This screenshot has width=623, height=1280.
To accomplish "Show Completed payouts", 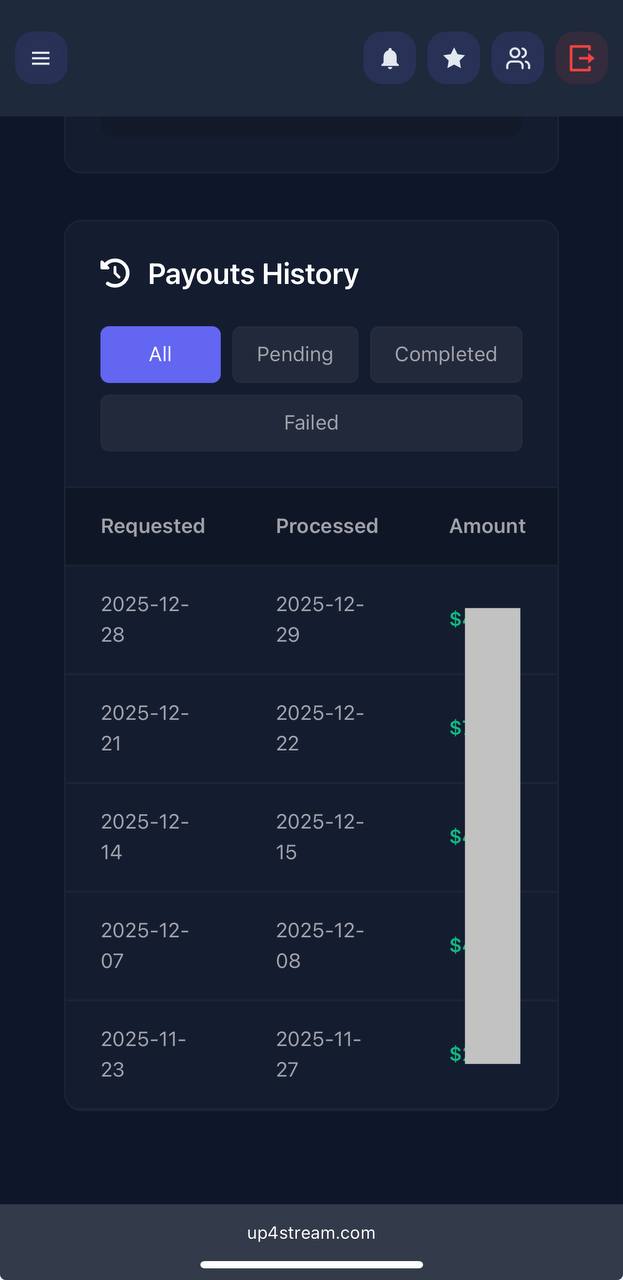I will pos(446,354).
